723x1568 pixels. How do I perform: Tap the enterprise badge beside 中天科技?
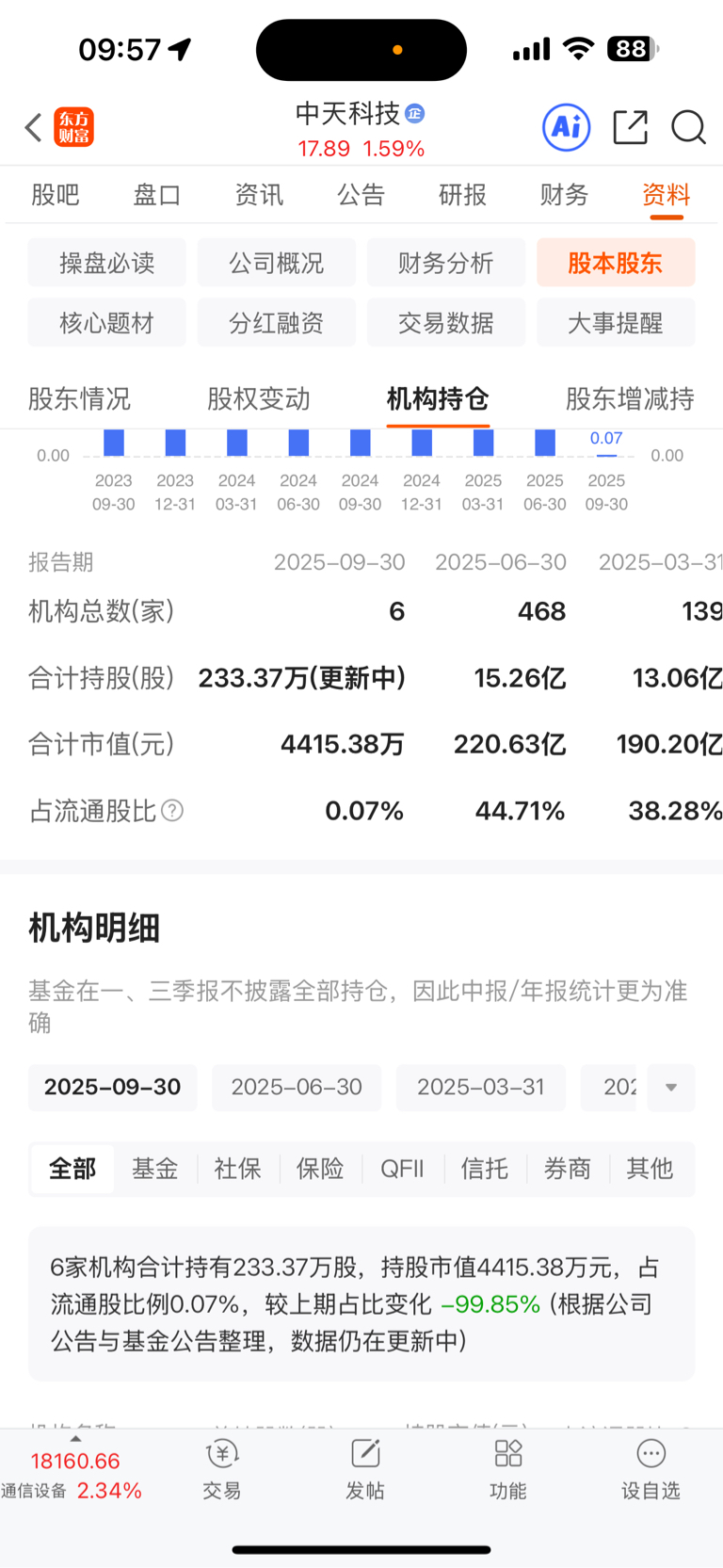click(x=415, y=114)
